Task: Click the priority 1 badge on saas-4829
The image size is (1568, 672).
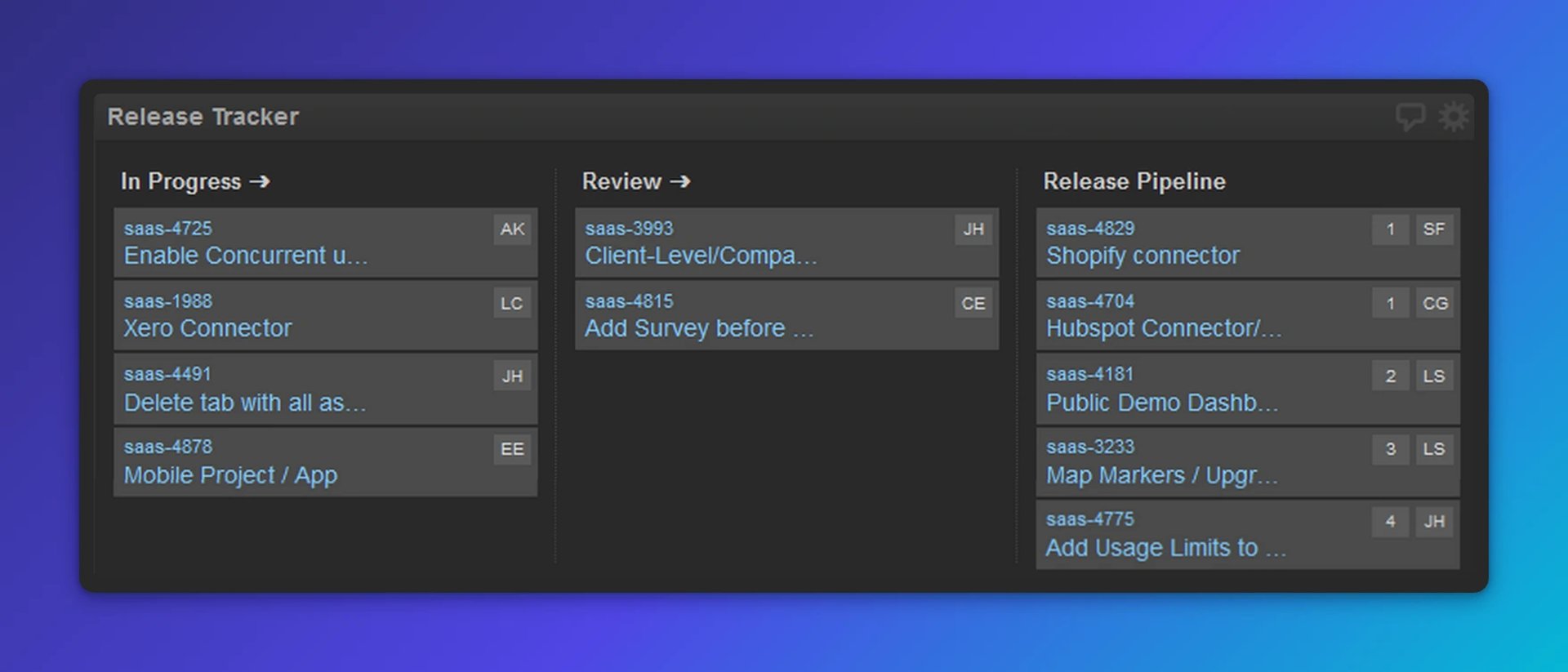Action: (1391, 229)
